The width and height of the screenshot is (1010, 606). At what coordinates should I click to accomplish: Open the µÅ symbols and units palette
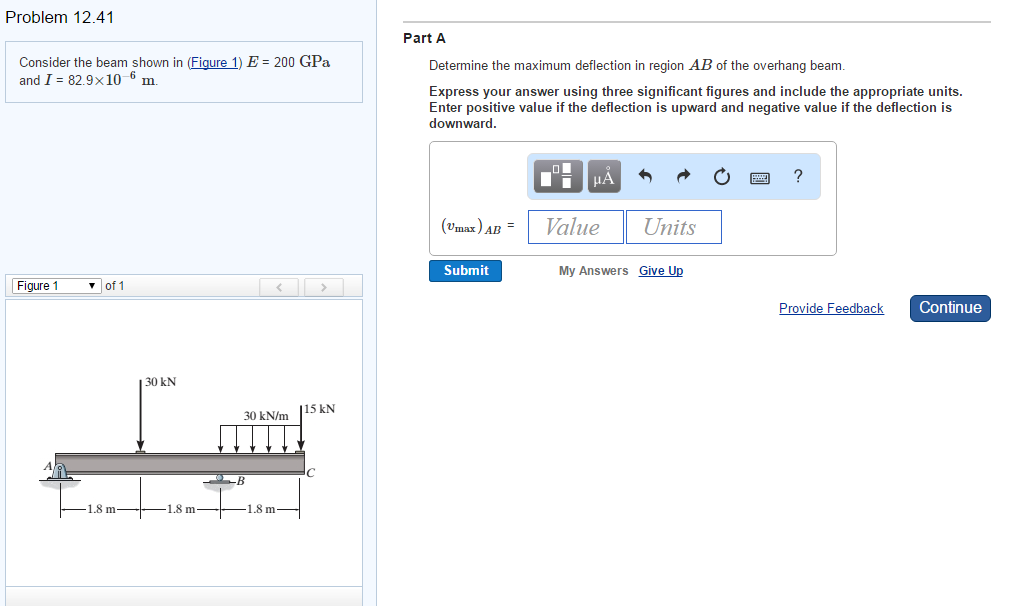pyautogui.click(x=604, y=176)
